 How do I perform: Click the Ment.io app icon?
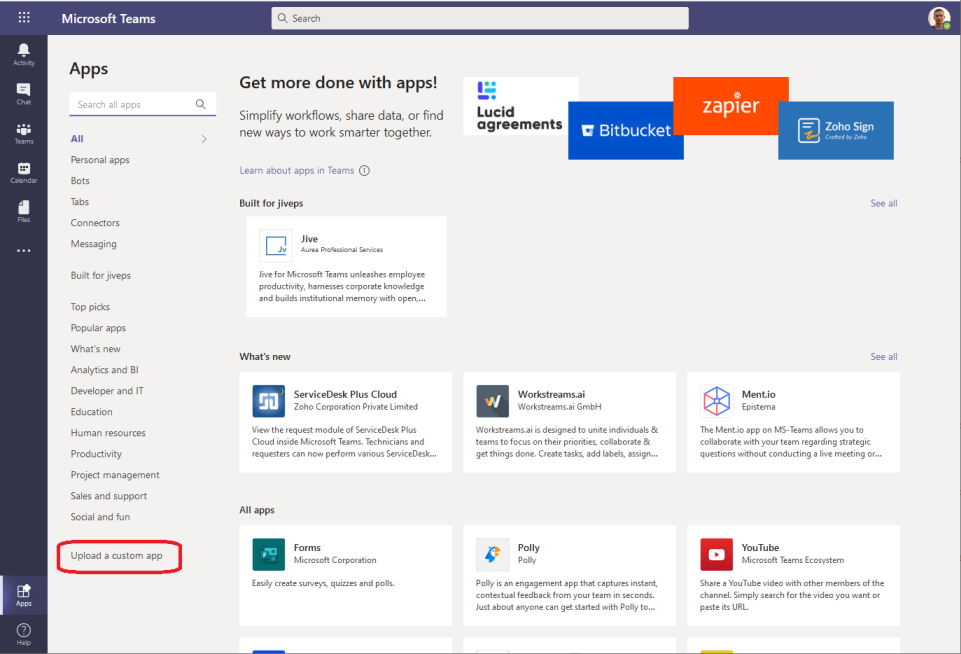(716, 401)
